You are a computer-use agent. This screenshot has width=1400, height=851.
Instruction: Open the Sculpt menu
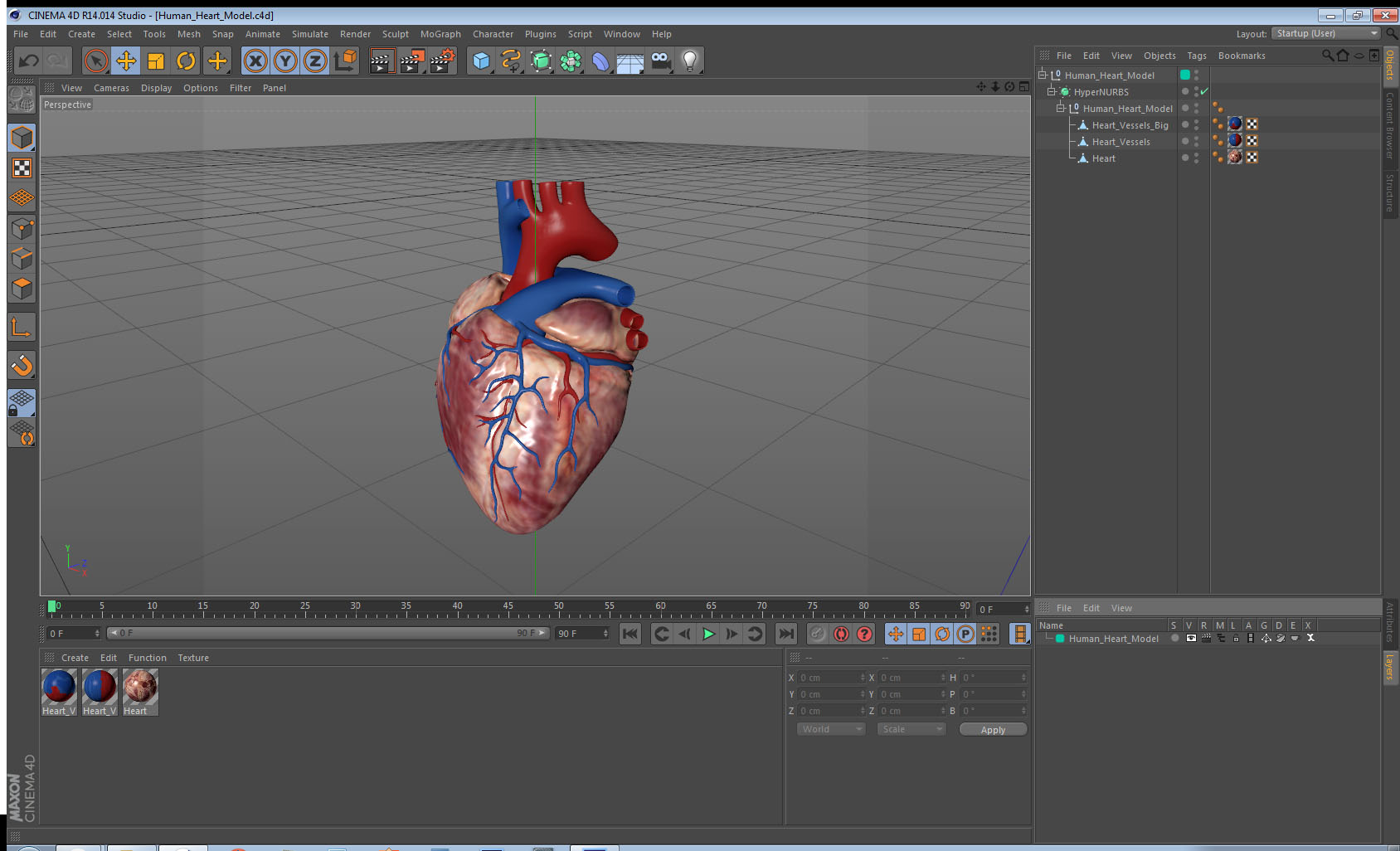pos(396,34)
